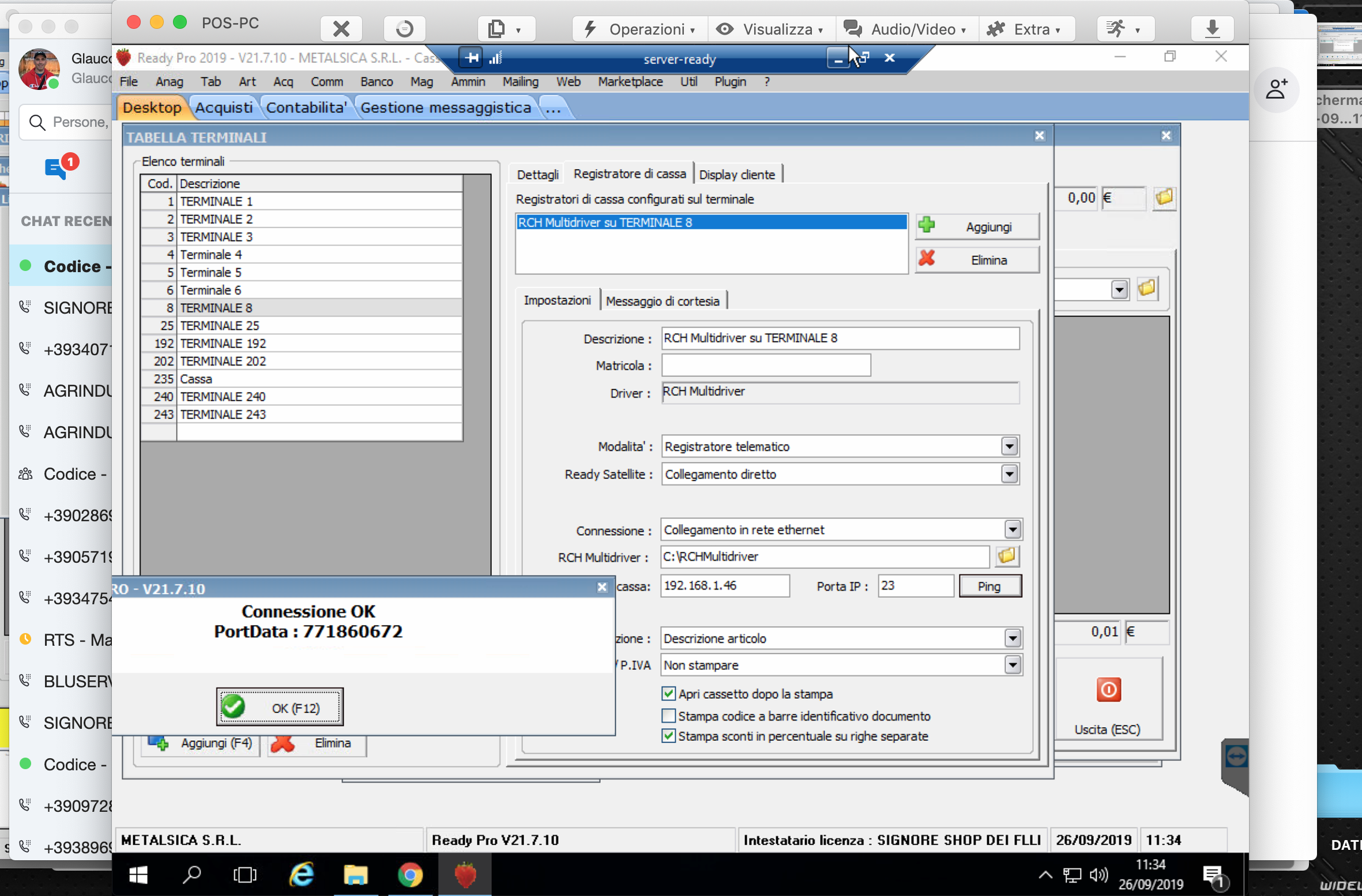The width and height of the screenshot is (1362, 896).
Task: Click the add contact person icon
Action: [x=1276, y=89]
